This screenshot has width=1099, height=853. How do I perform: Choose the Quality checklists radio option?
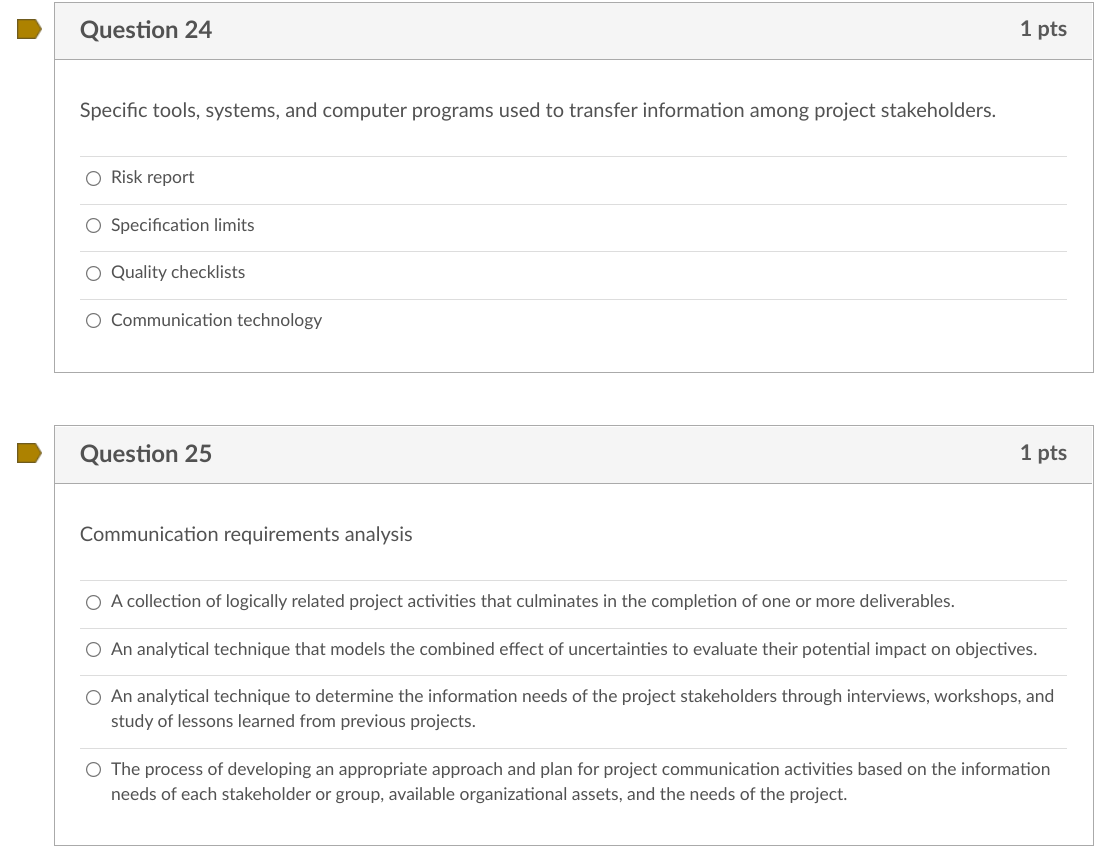[93, 273]
